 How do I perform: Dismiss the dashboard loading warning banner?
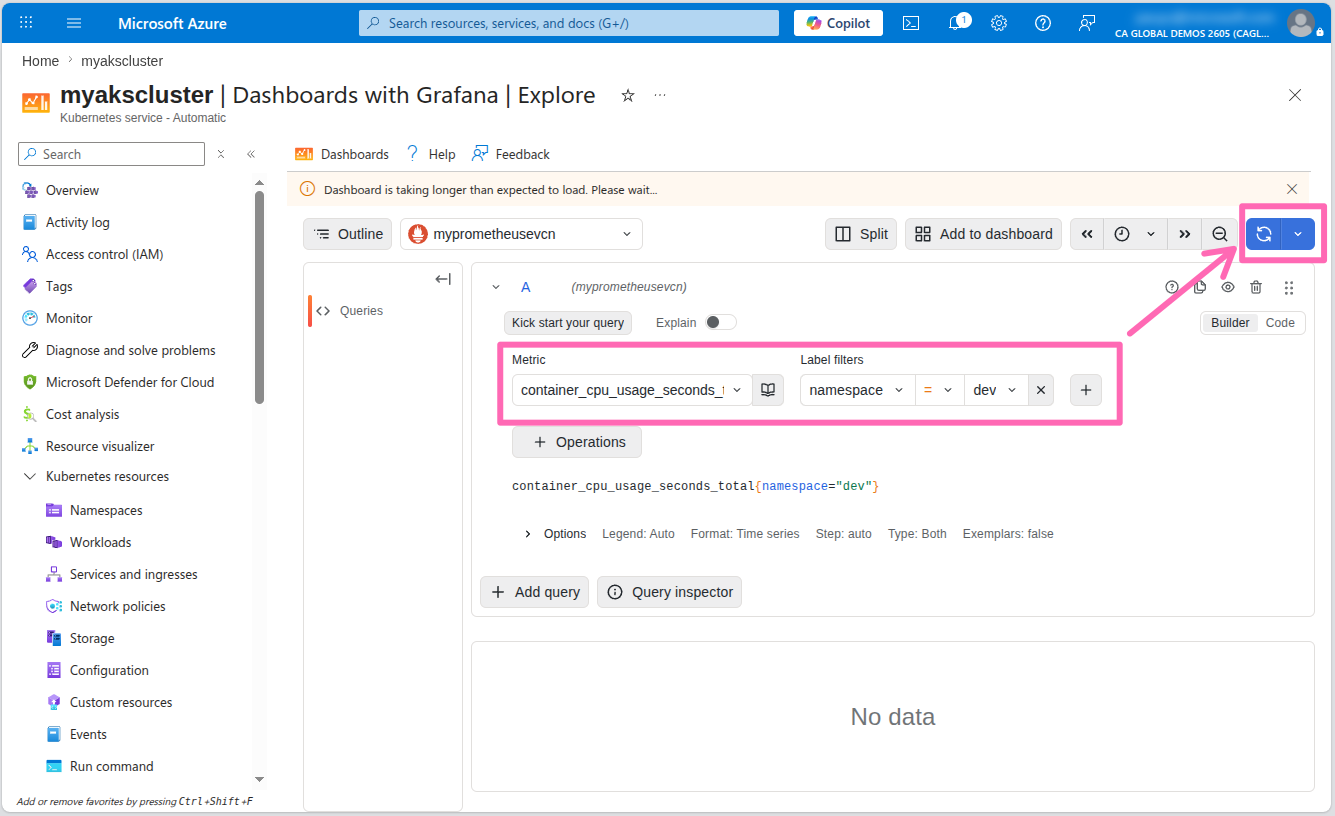pos(1292,189)
